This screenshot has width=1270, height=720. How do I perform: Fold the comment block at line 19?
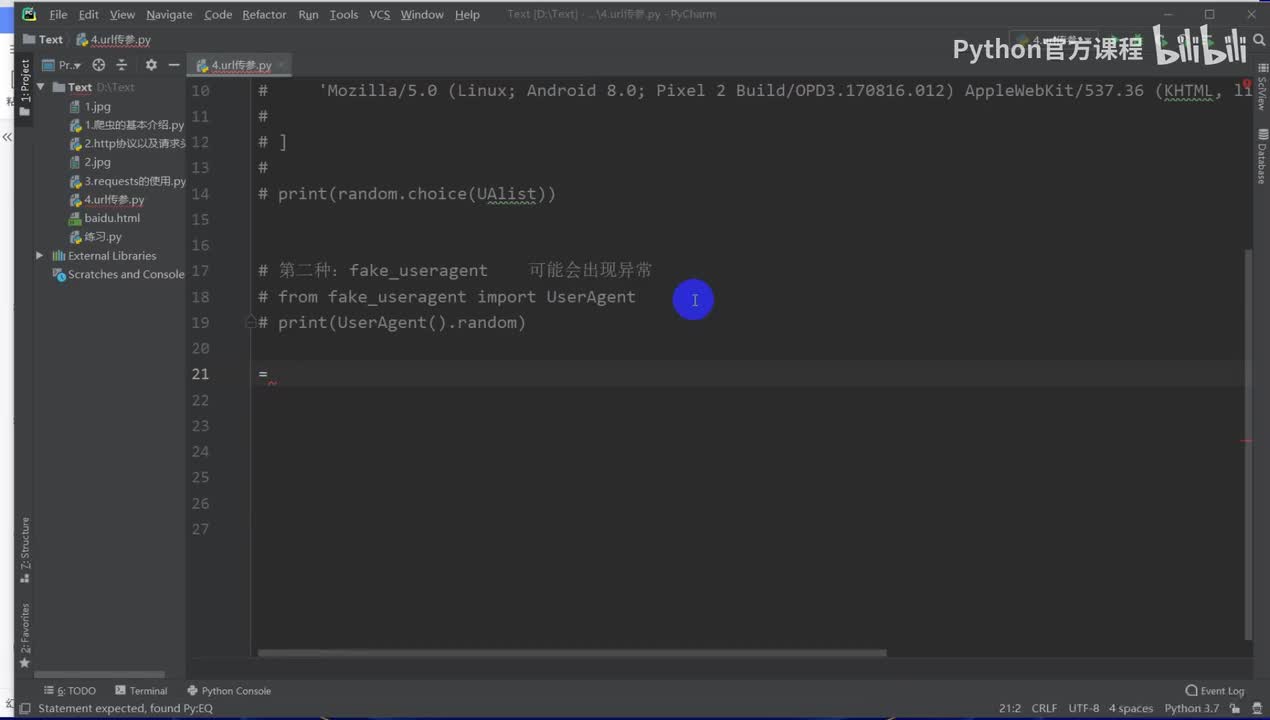251,322
